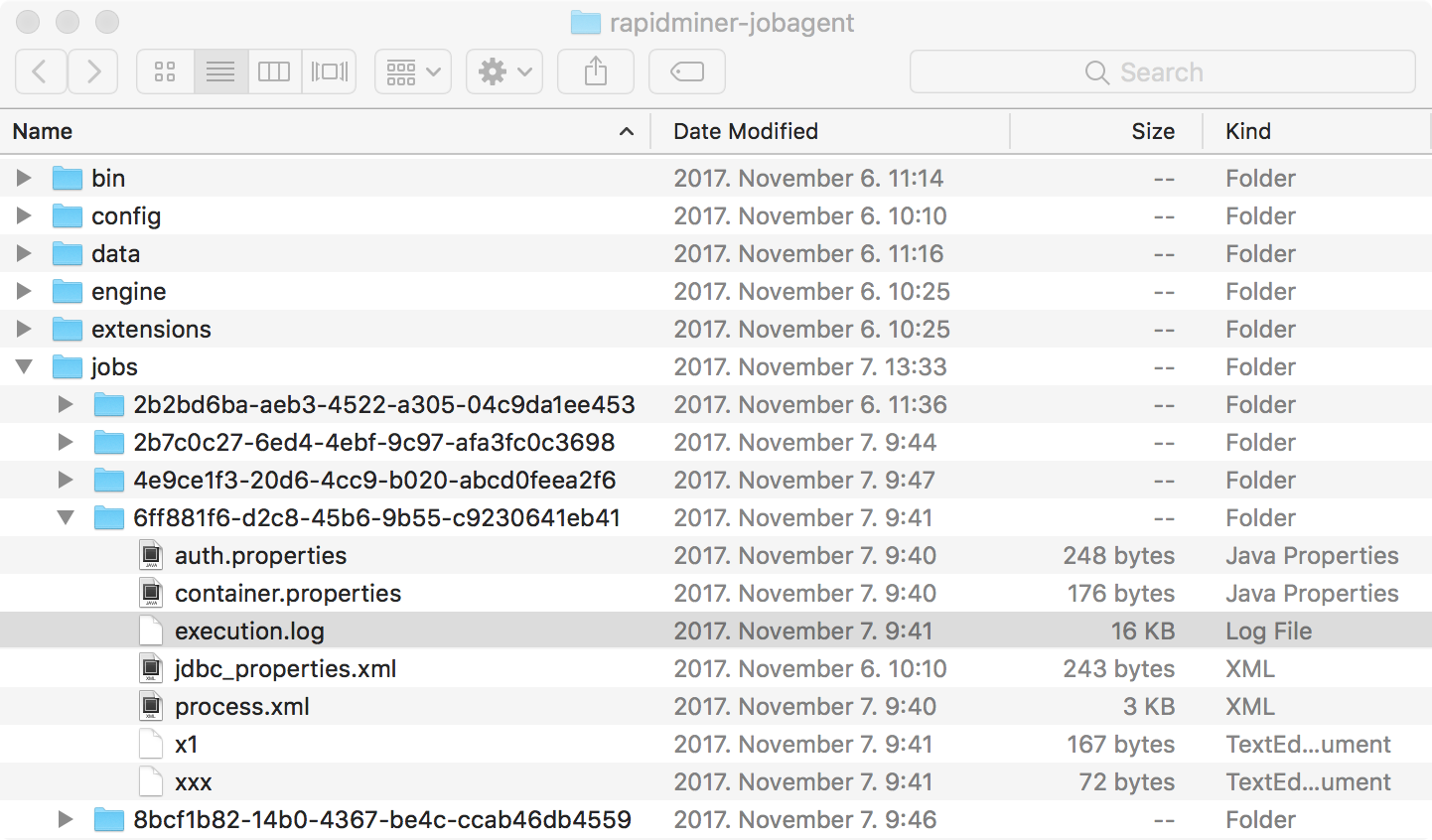The height and width of the screenshot is (840, 1432).
Task: Open the Share menu icon
Action: (595, 70)
